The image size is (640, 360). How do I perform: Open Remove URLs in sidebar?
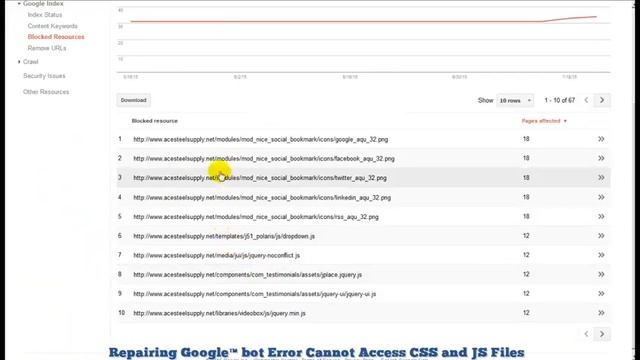pyautogui.click(x=47, y=48)
